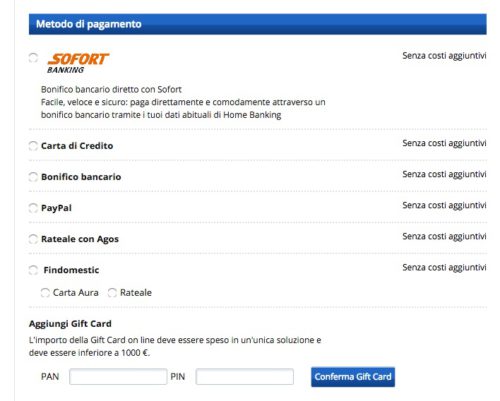Image resolution: width=500 pixels, height=401 pixels.
Task: Click the Carta di Credito label
Action: click(x=77, y=146)
